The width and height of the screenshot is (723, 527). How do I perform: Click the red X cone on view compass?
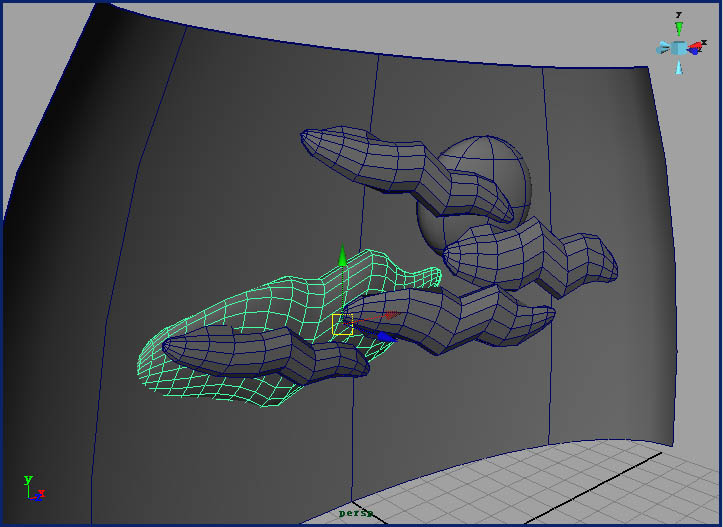click(699, 45)
